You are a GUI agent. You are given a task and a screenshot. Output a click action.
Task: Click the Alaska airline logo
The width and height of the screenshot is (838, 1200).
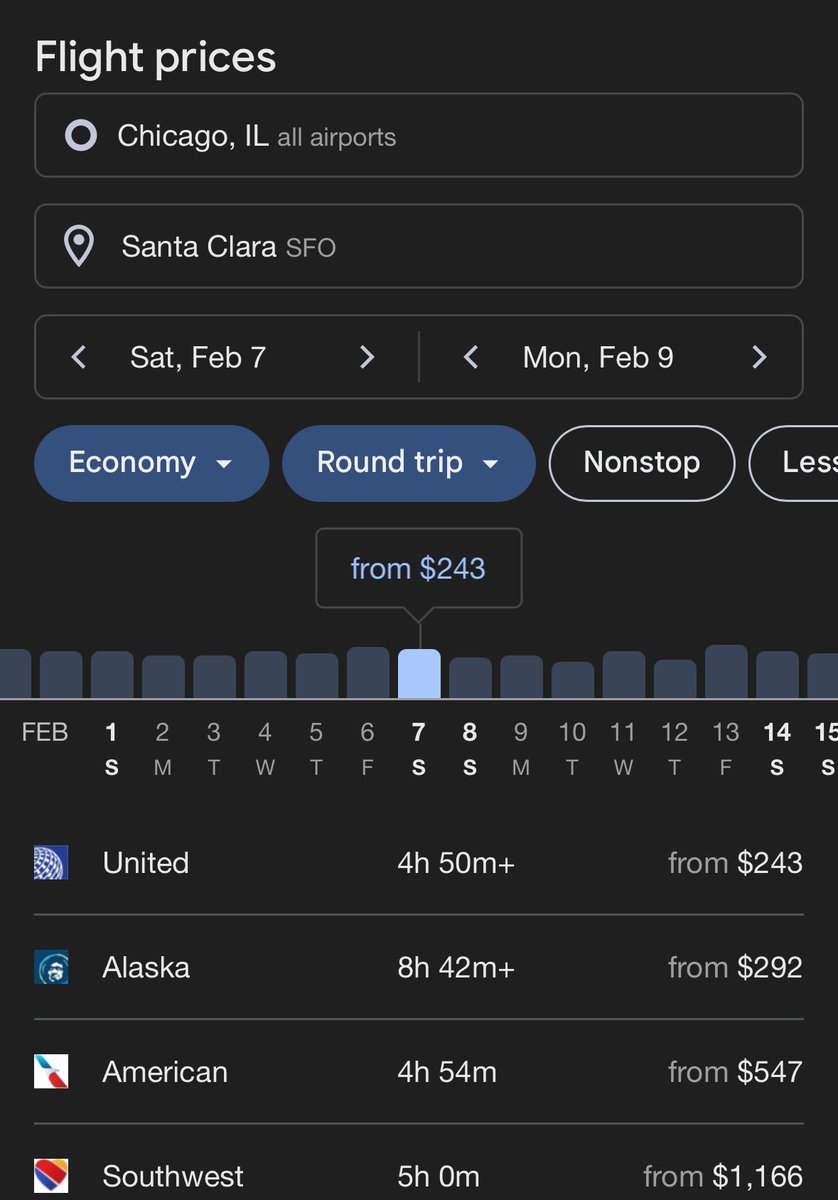[x=51, y=967]
